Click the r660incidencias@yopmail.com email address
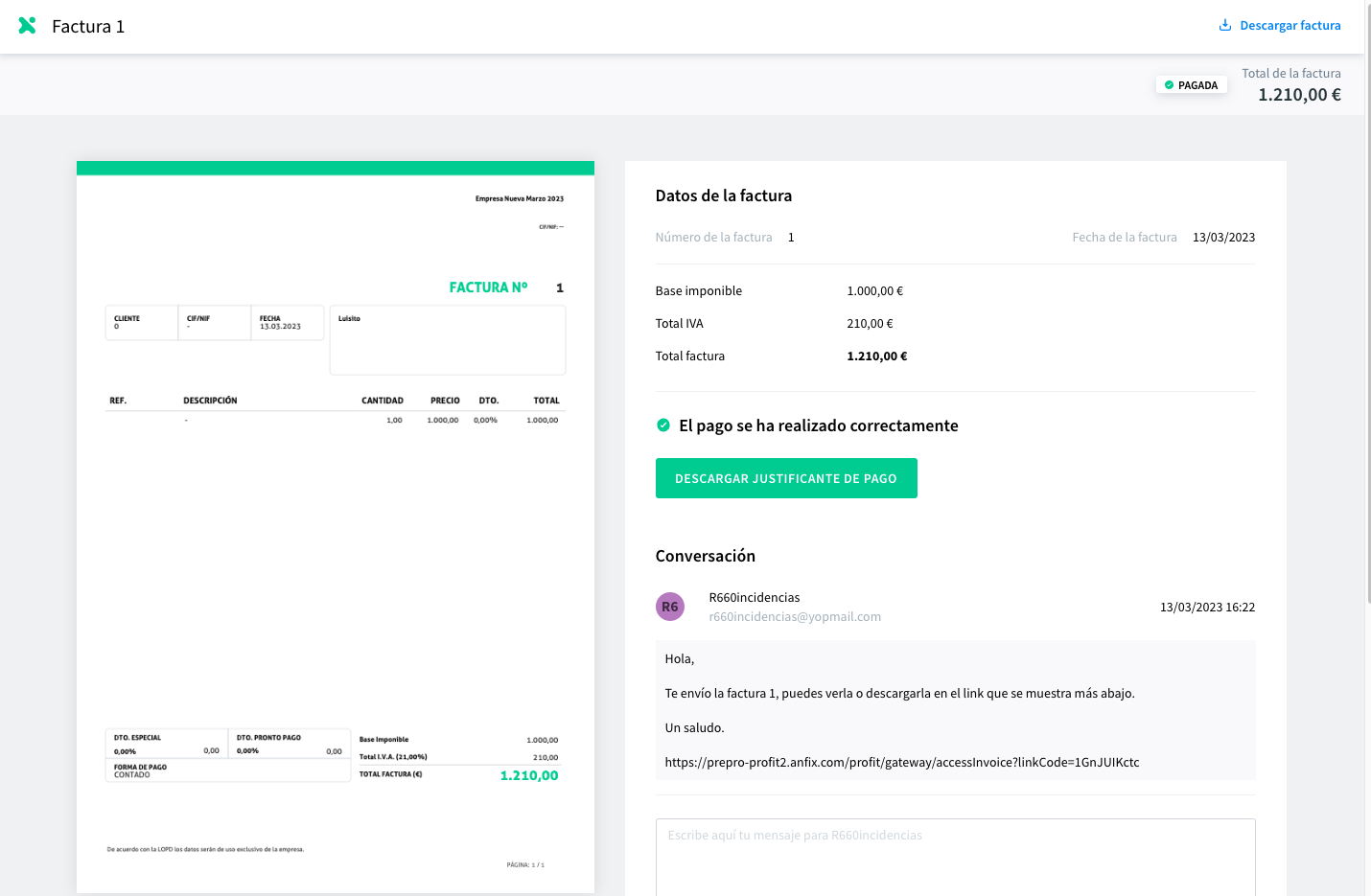Screen dimensions: 1371x896 pos(795,616)
